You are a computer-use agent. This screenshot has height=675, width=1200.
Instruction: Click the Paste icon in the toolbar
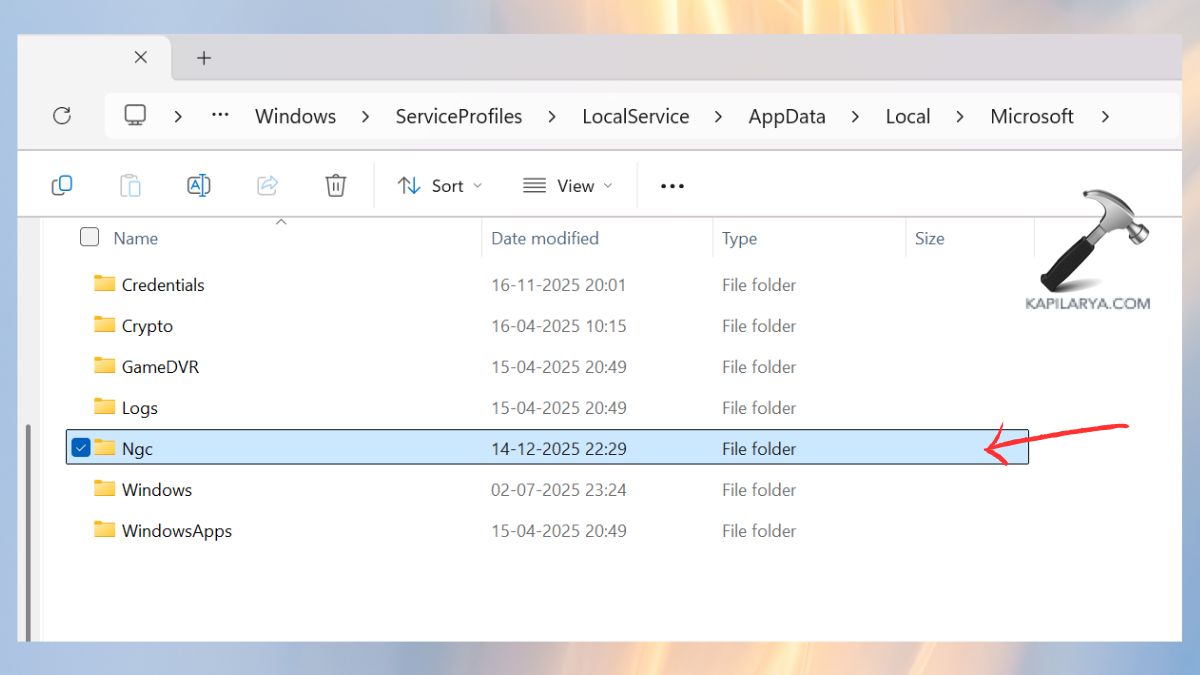[130, 185]
